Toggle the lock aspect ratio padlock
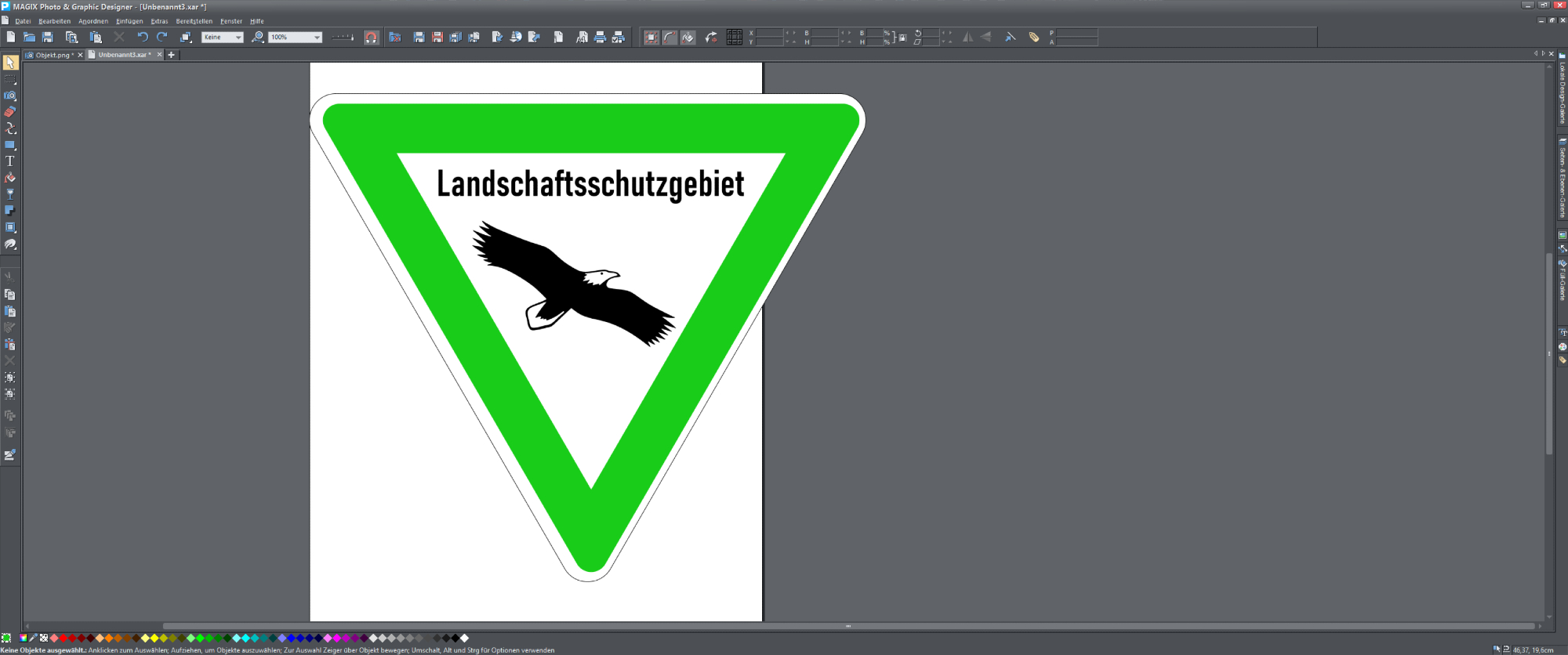Screen dimensions: 1568x655 (902, 37)
